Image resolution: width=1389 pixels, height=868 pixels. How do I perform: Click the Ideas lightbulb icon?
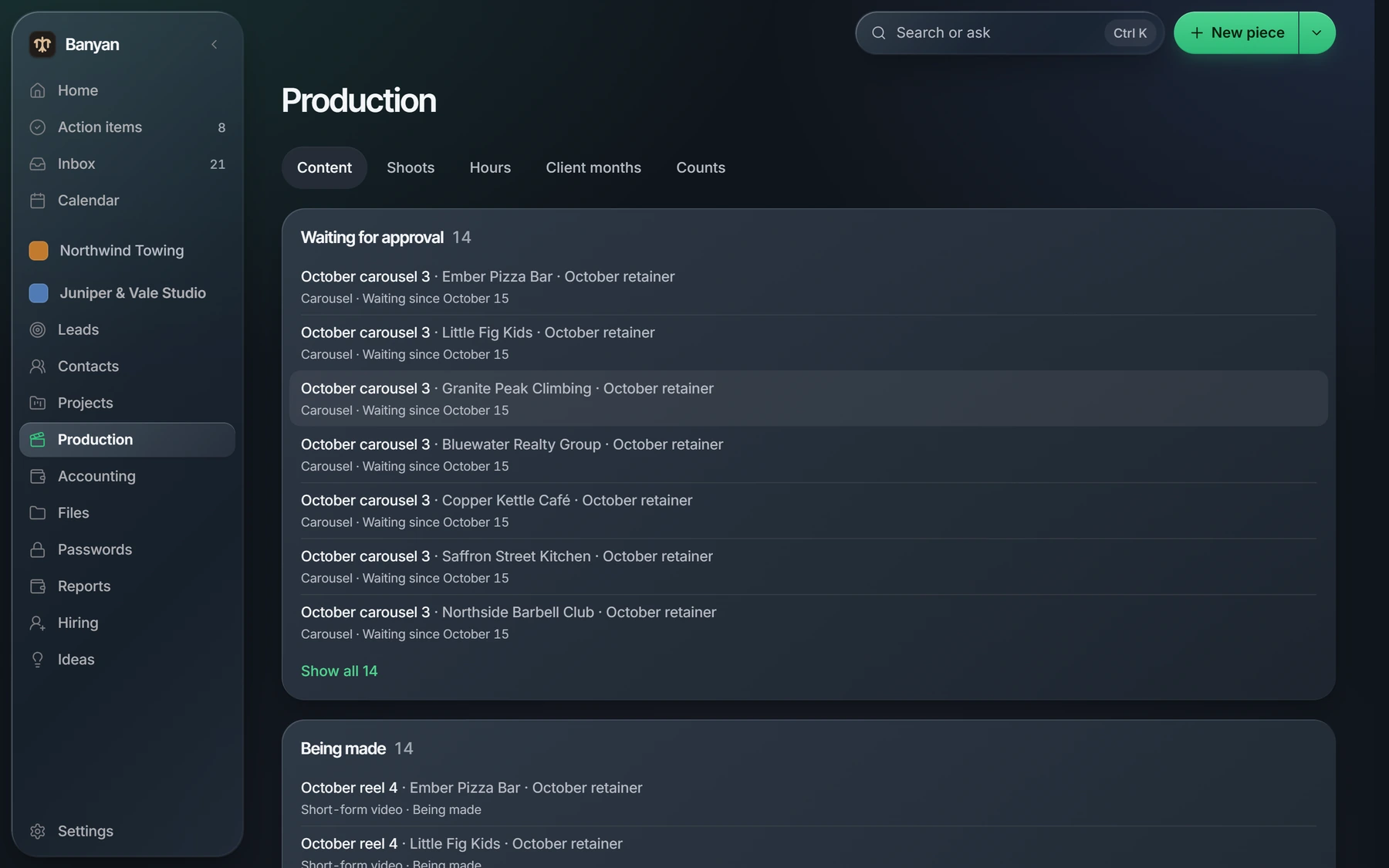[37, 660]
